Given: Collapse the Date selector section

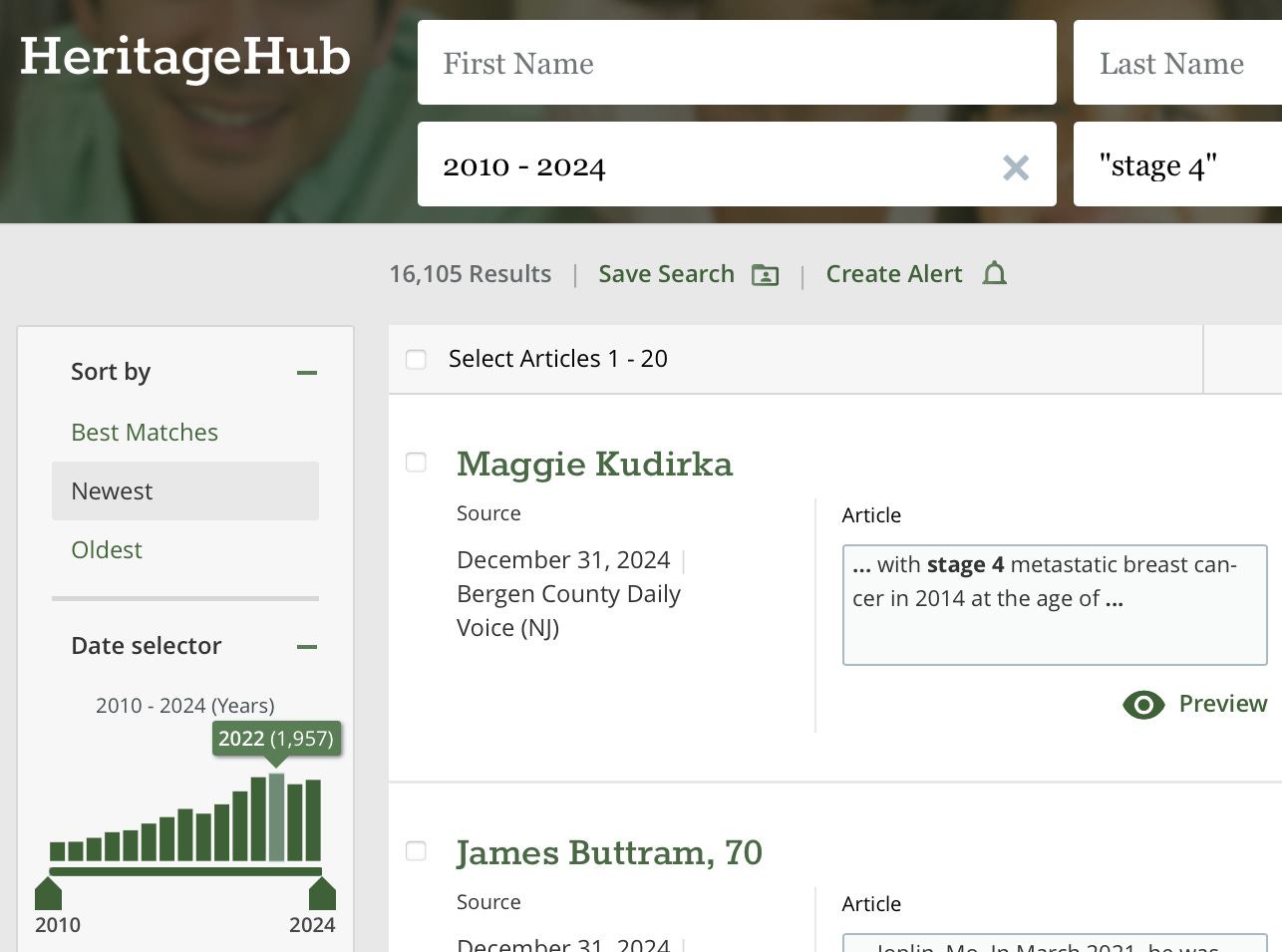Looking at the screenshot, I should click(307, 647).
